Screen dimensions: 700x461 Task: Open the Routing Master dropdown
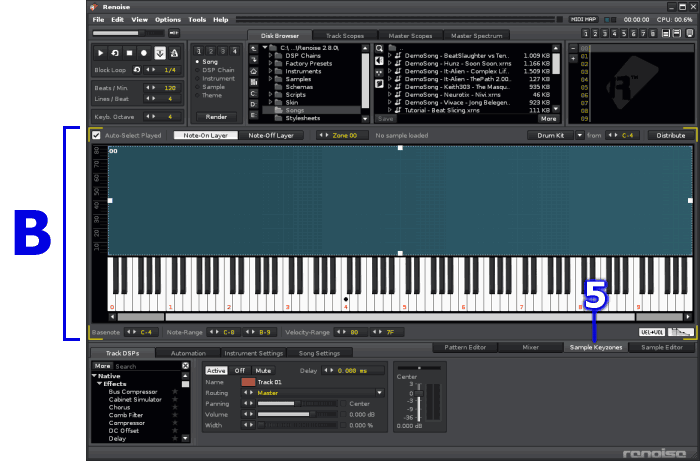coord(379,393)
